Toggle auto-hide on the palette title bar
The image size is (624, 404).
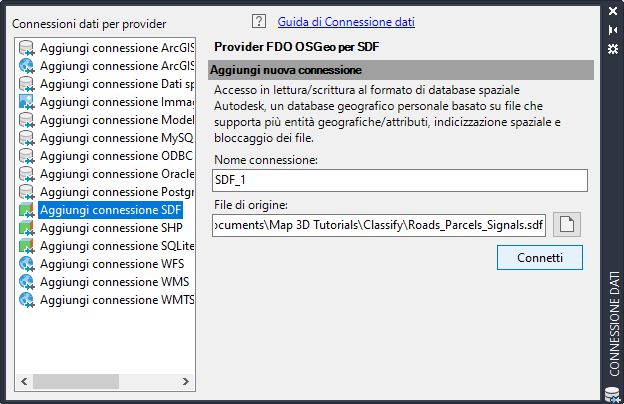613,30
